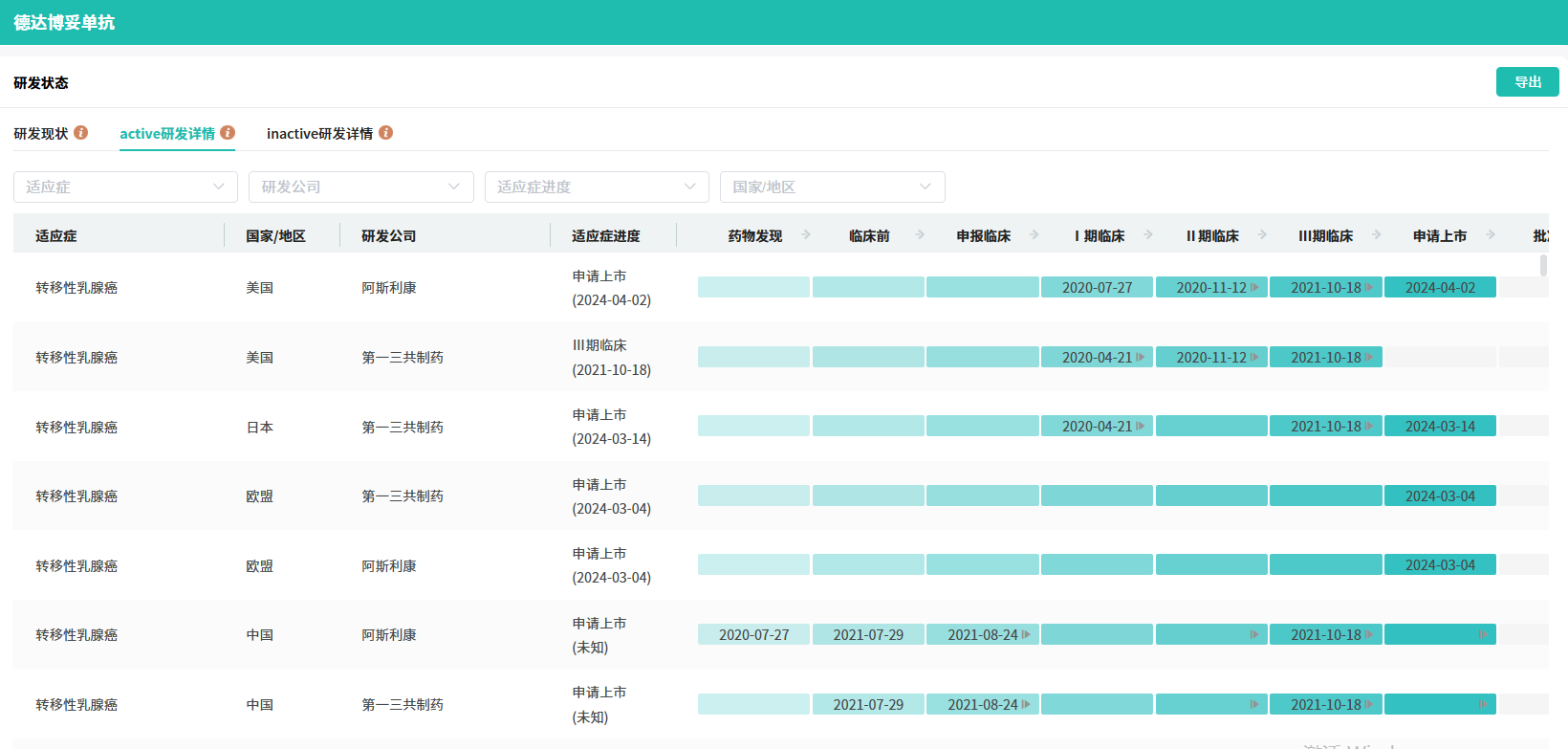
Task: Click arrow icon after I期临床 column header
Action: pyautogui.click(x=1148, y=234)
